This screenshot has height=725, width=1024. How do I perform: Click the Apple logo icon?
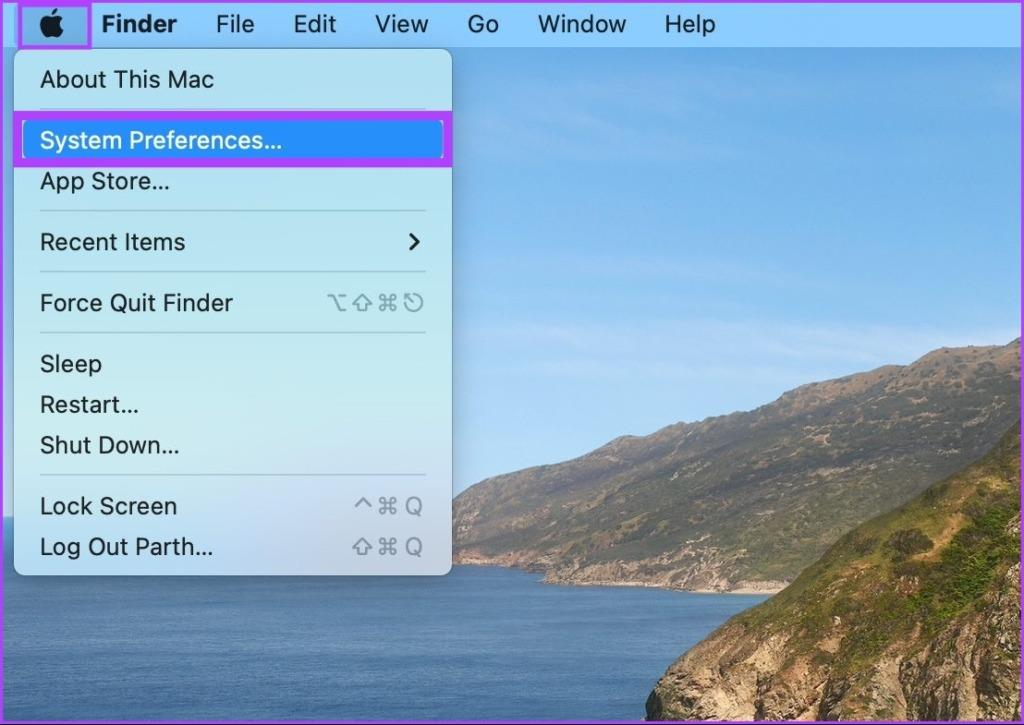[55, 24]
